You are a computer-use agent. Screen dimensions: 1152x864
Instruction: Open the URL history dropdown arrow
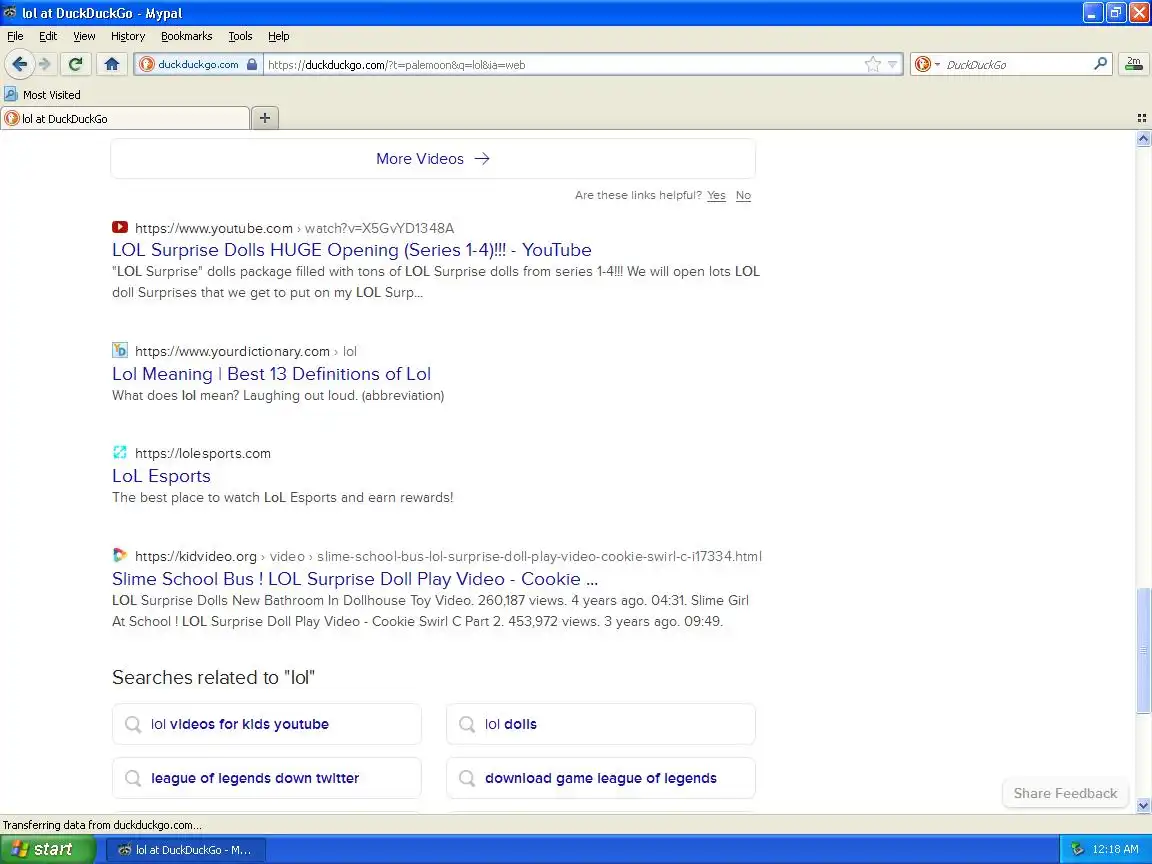[892, 64]
